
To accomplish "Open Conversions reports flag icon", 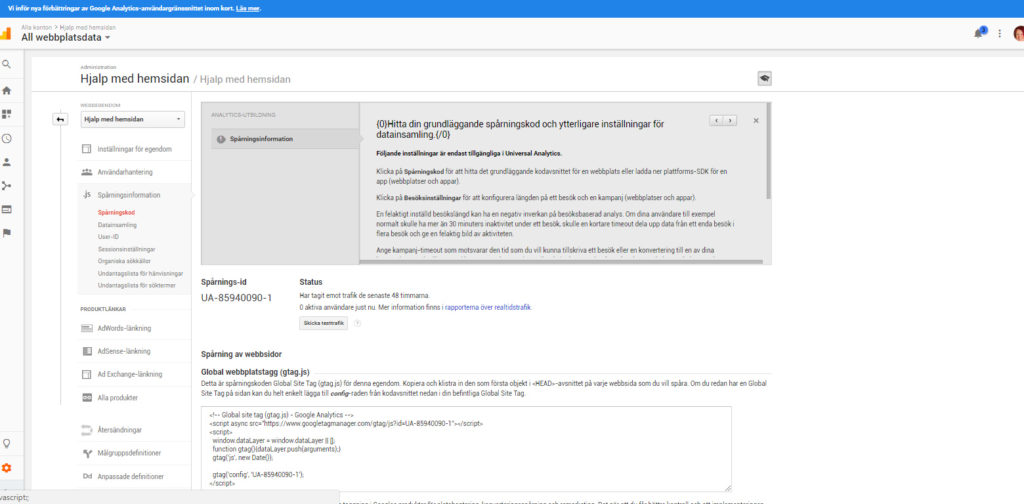I will pyautogui.click(x=7, y=232).
